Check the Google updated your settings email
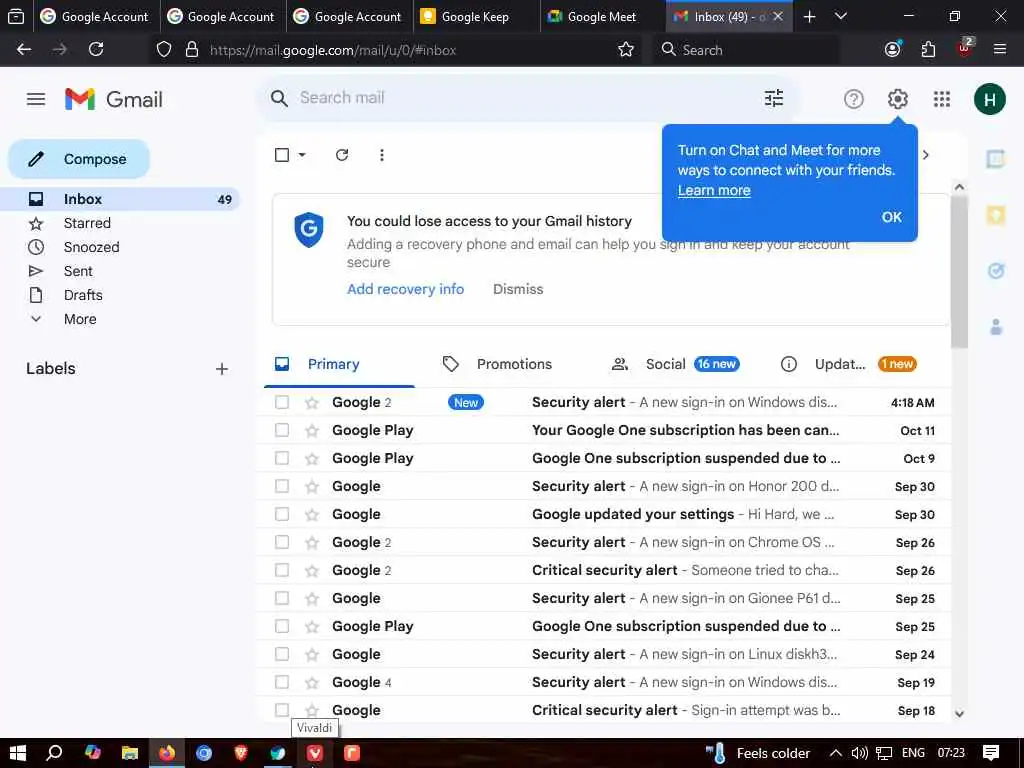The image size is (1024, 768). pos(281,515)
